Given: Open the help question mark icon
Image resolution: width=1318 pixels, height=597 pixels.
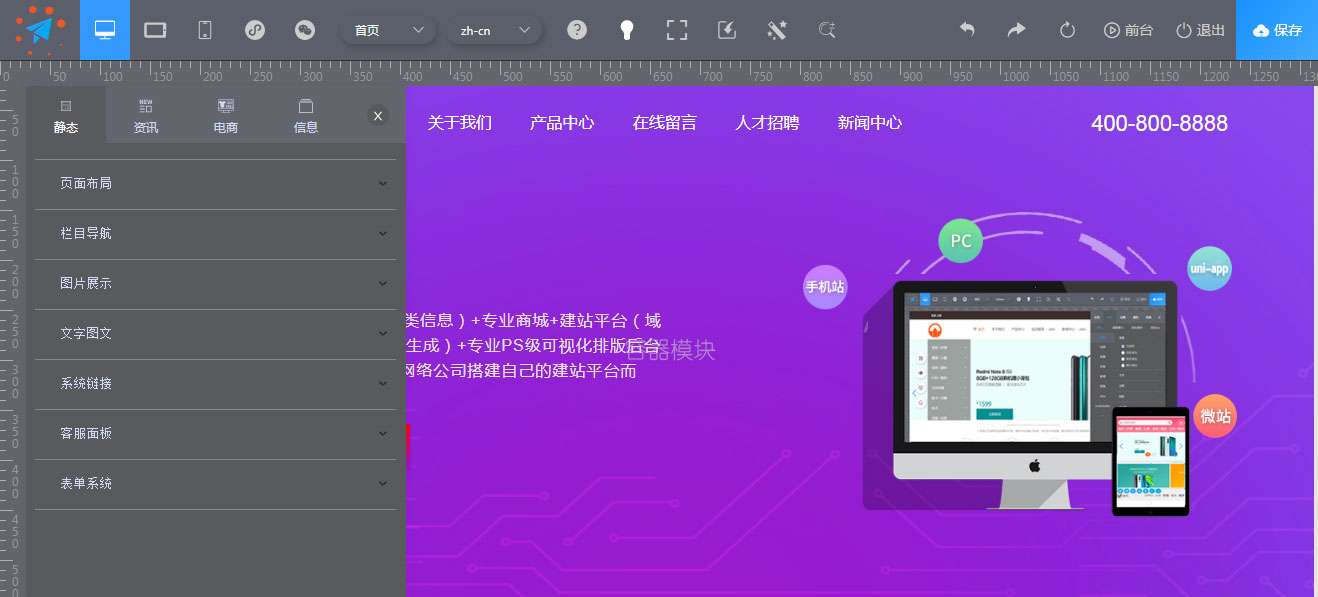Looking at the screenshot, I should pyautogui.click(x=577, y=30).
